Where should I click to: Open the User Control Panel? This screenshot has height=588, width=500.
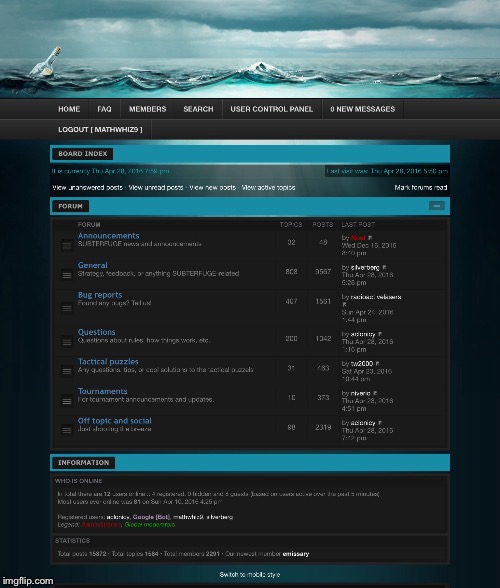[272, 109]
